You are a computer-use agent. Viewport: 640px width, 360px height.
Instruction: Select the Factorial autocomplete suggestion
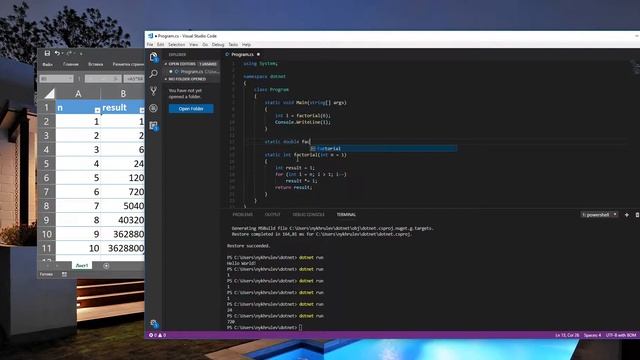click(383, 149)
